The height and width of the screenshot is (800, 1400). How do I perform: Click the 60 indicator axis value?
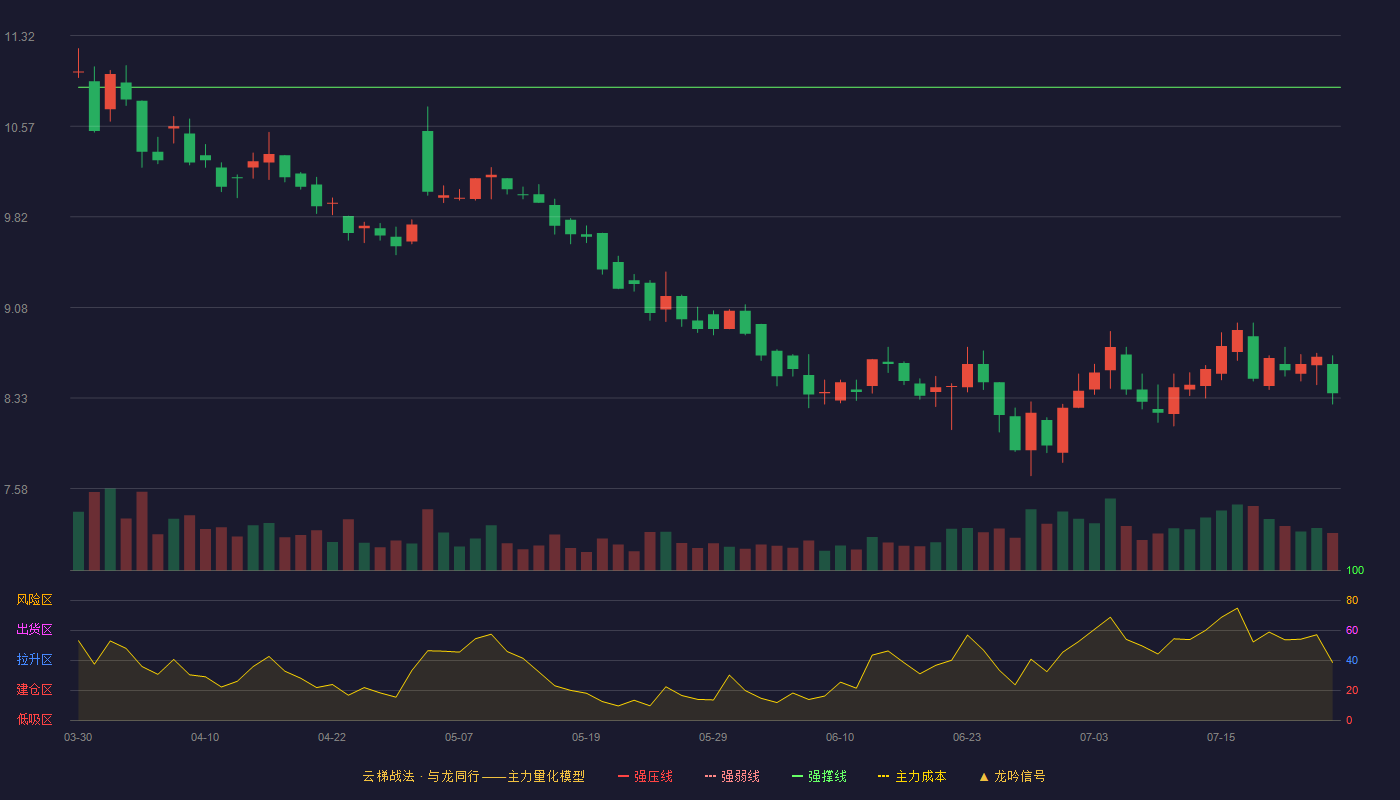[1352, 631]
